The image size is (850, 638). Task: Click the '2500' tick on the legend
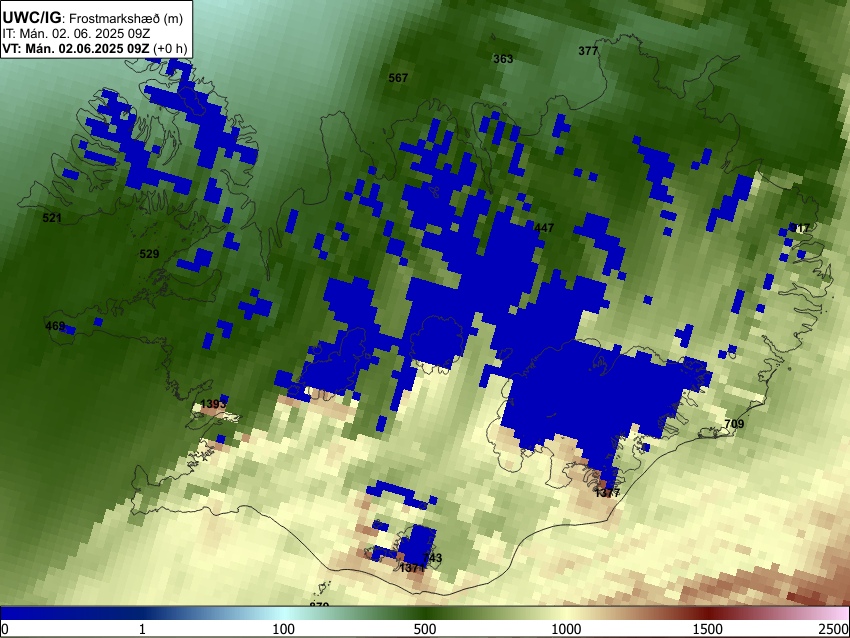coord(834,629)
